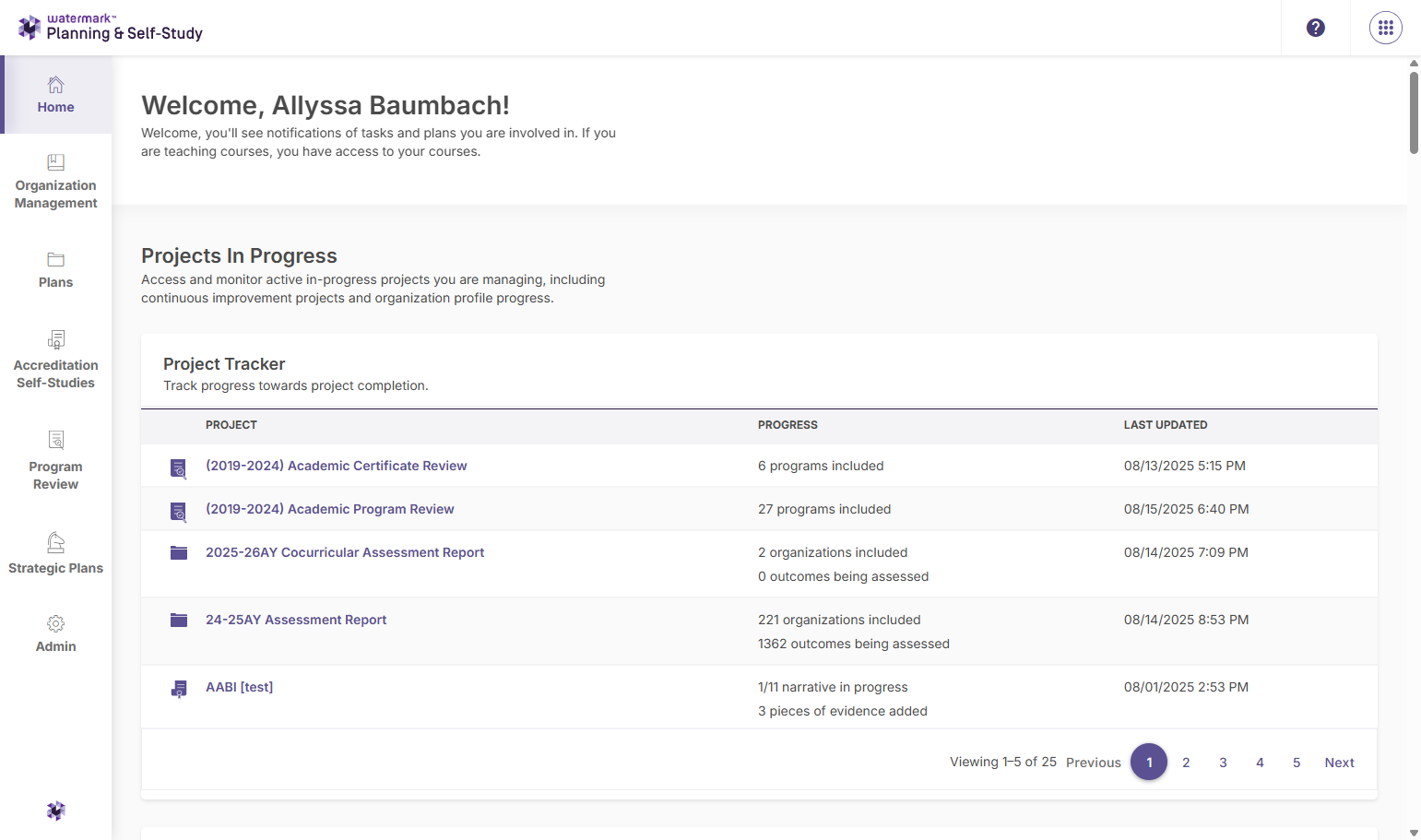This screenshot has width=1421, height=840.
Task: Click the PROGRESS column header
Action: (787, 425)
